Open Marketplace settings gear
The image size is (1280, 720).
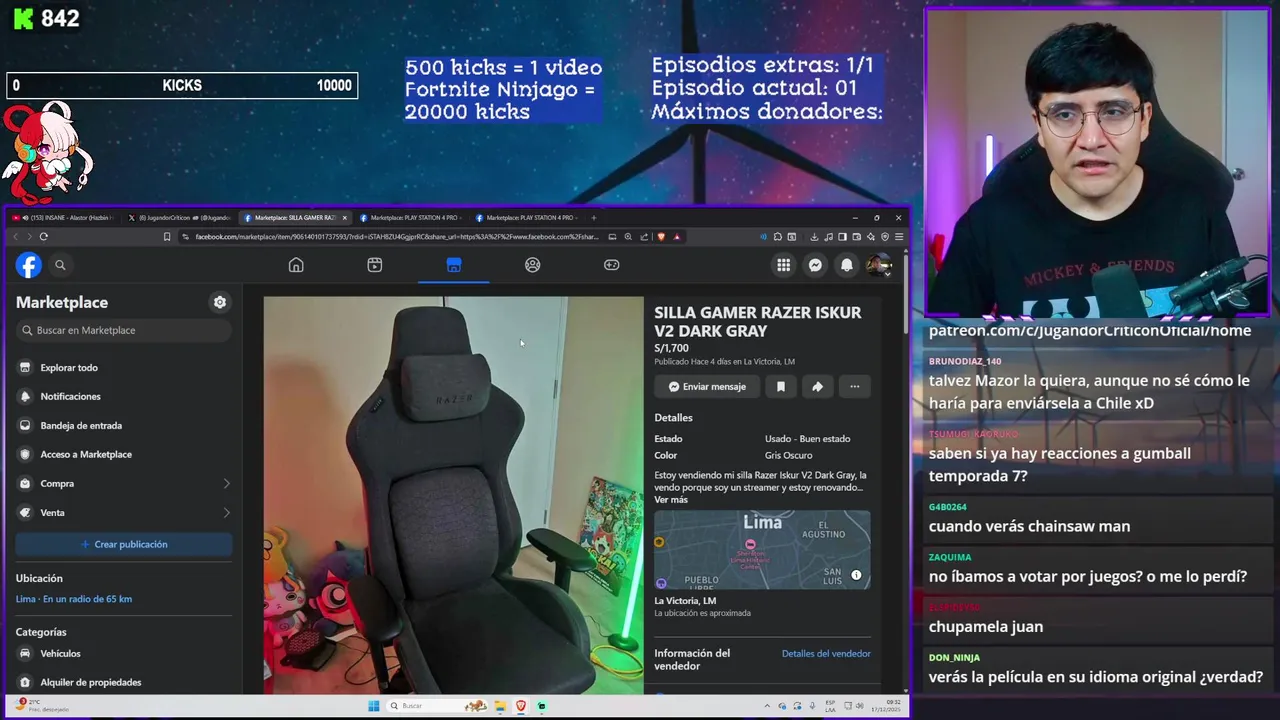[220, 302]
